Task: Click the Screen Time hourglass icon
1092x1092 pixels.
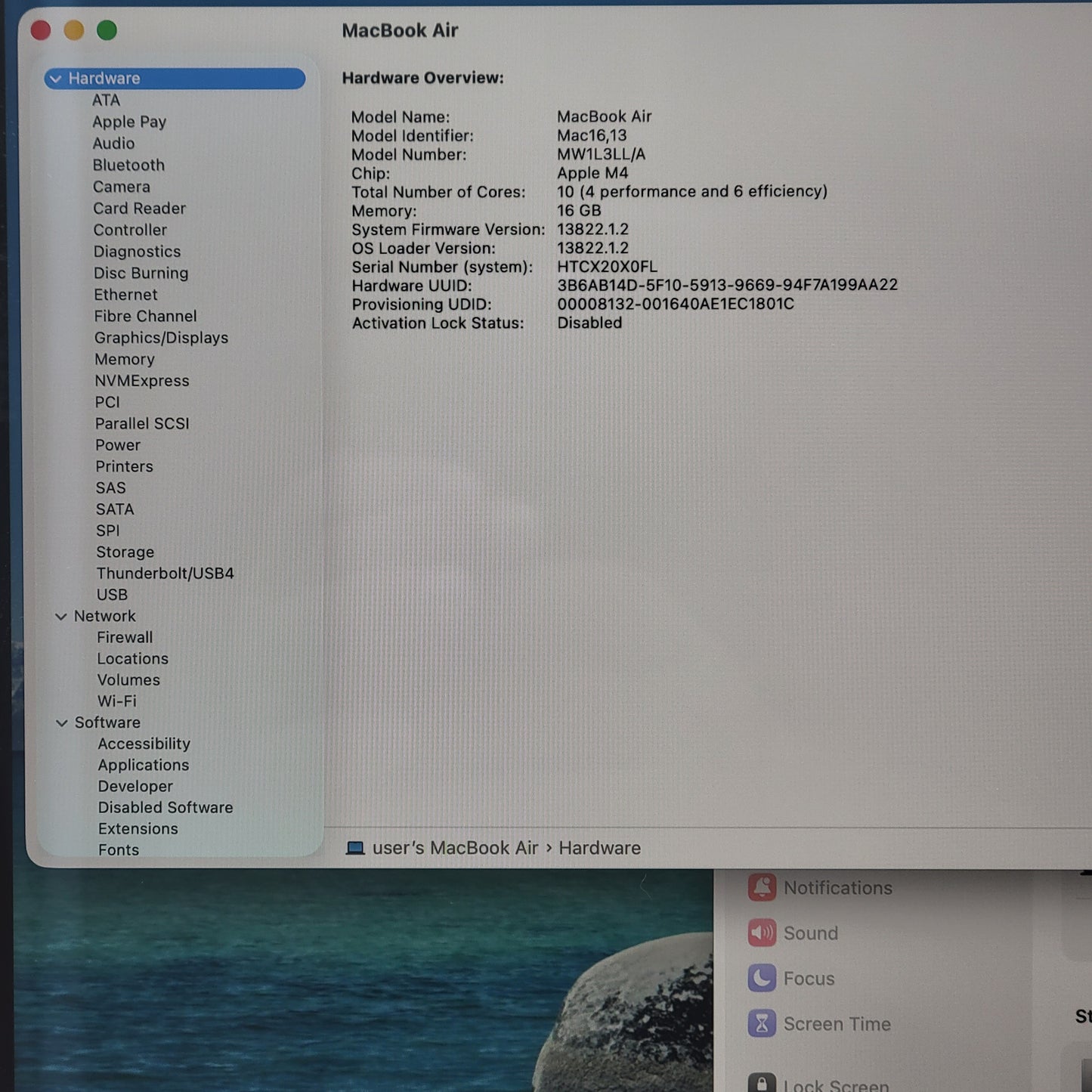Action: tap(763, 1023)
